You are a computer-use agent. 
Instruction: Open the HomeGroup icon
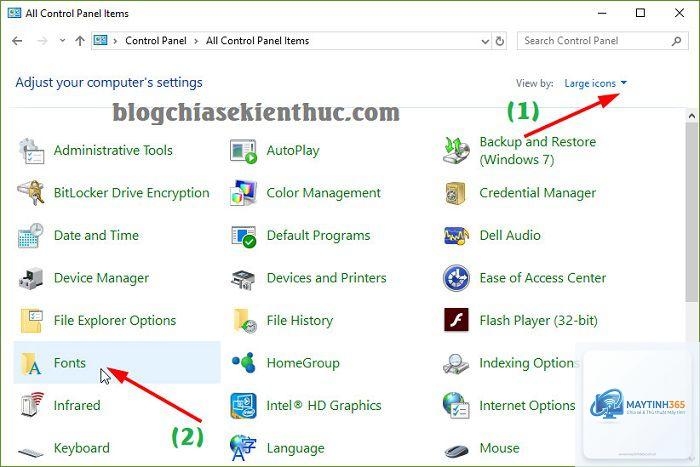[244, 362]
